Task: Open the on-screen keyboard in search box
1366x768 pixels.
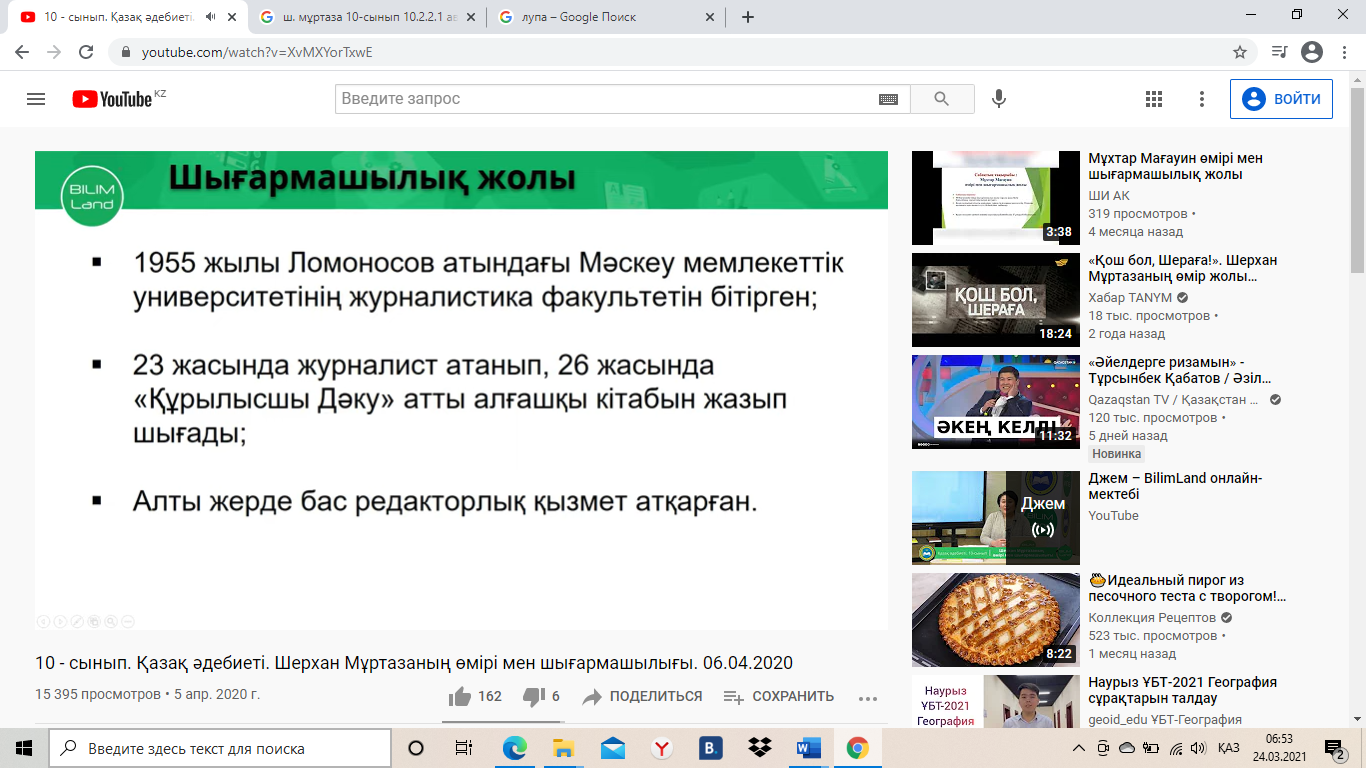Action: point(888,99)
